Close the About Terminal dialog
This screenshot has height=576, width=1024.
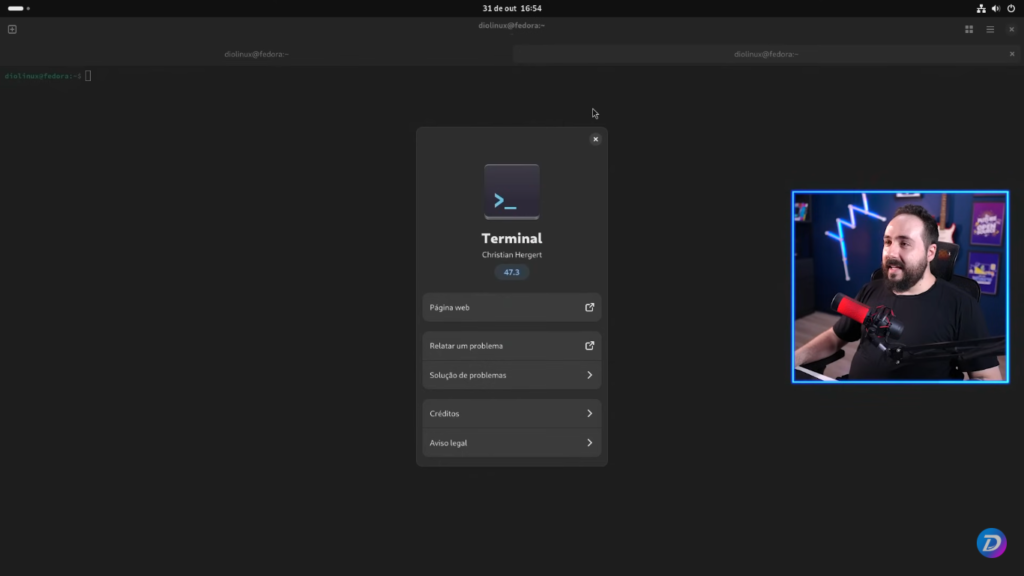596,139
